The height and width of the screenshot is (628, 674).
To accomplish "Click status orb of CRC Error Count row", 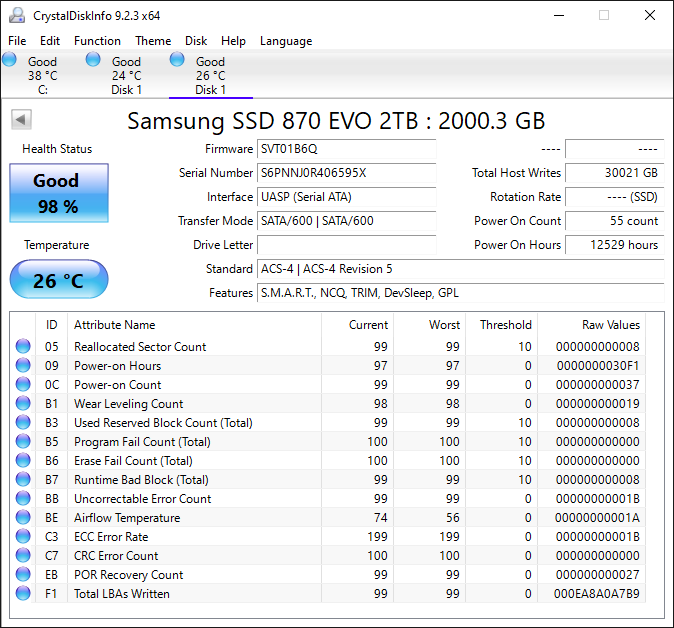I will 23,555.
